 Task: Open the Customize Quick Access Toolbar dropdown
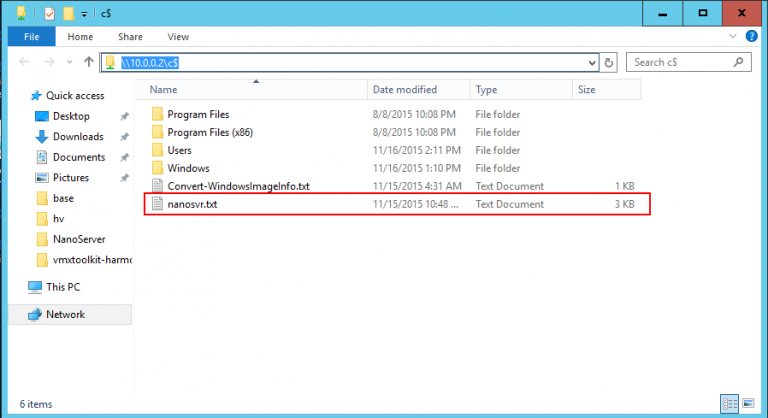tap(84, 14)
